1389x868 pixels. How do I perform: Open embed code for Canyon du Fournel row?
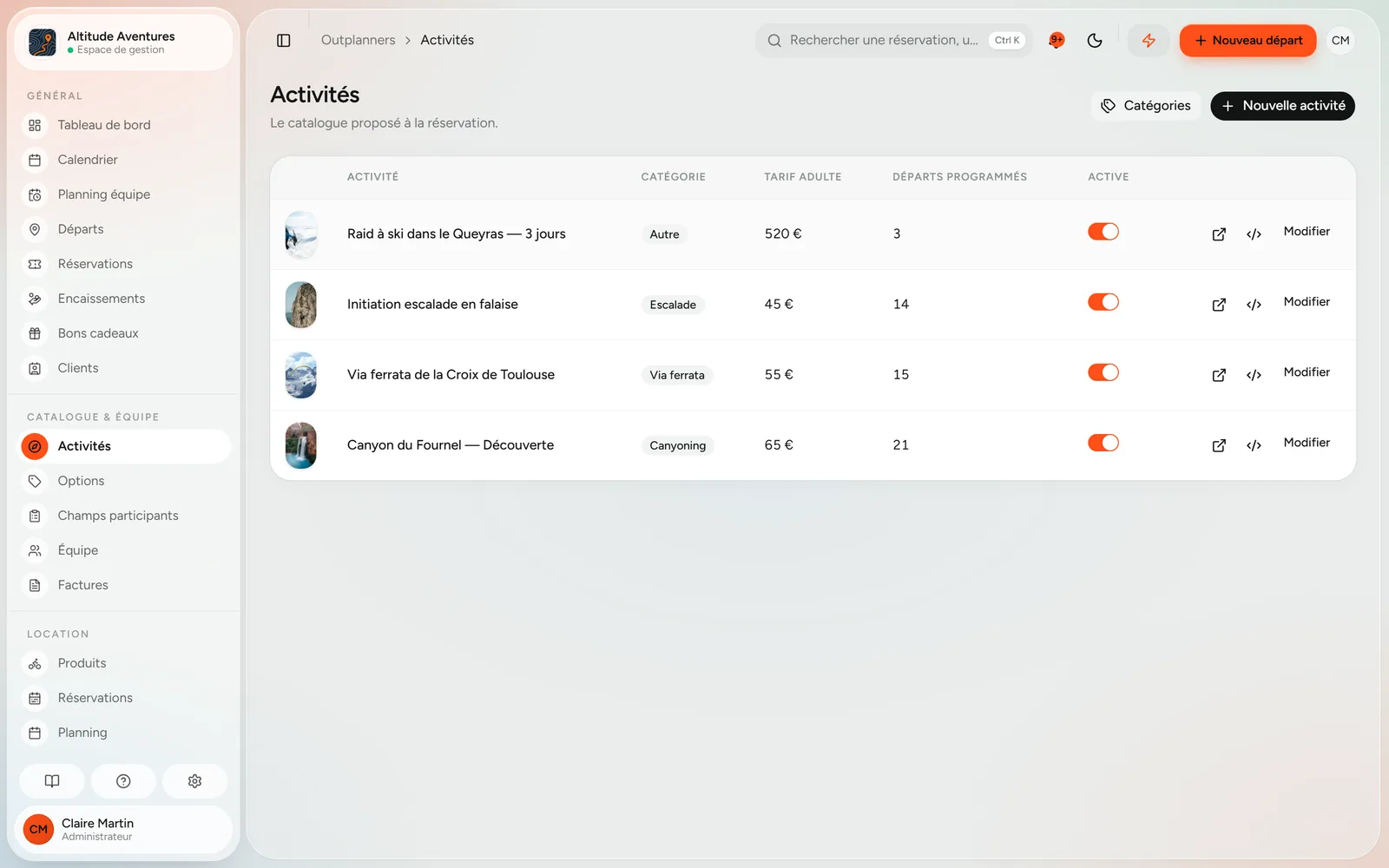click(1254, 445)
